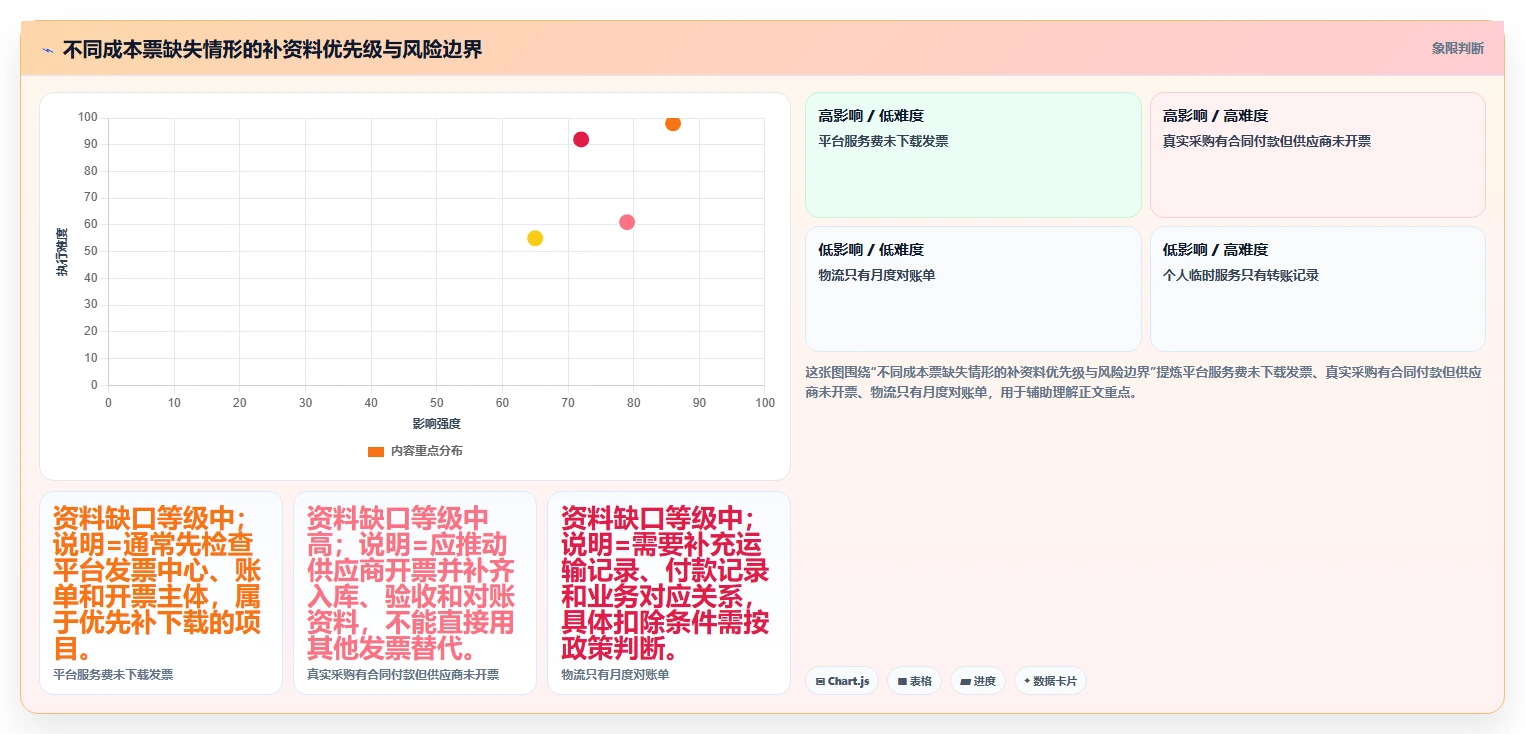The width and height of the screenshot is (1525, 734).
Task: Click 平台服务费未下载发票 text in green quadrant
Action: [883, 141]
